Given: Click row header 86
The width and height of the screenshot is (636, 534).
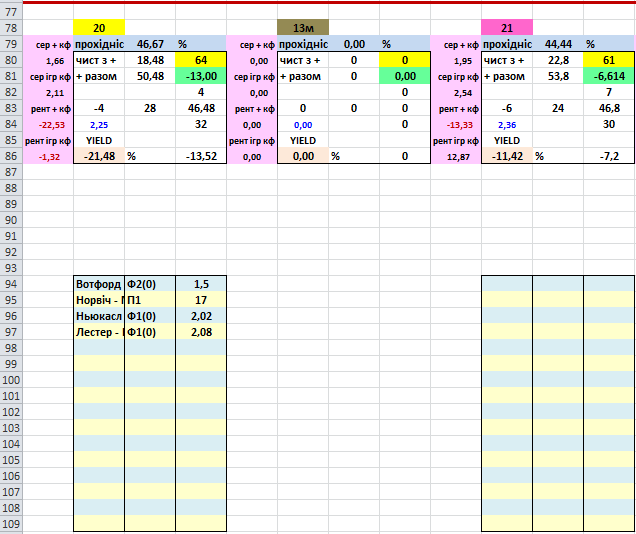Looking at the screenshot, I should (11, 156).
